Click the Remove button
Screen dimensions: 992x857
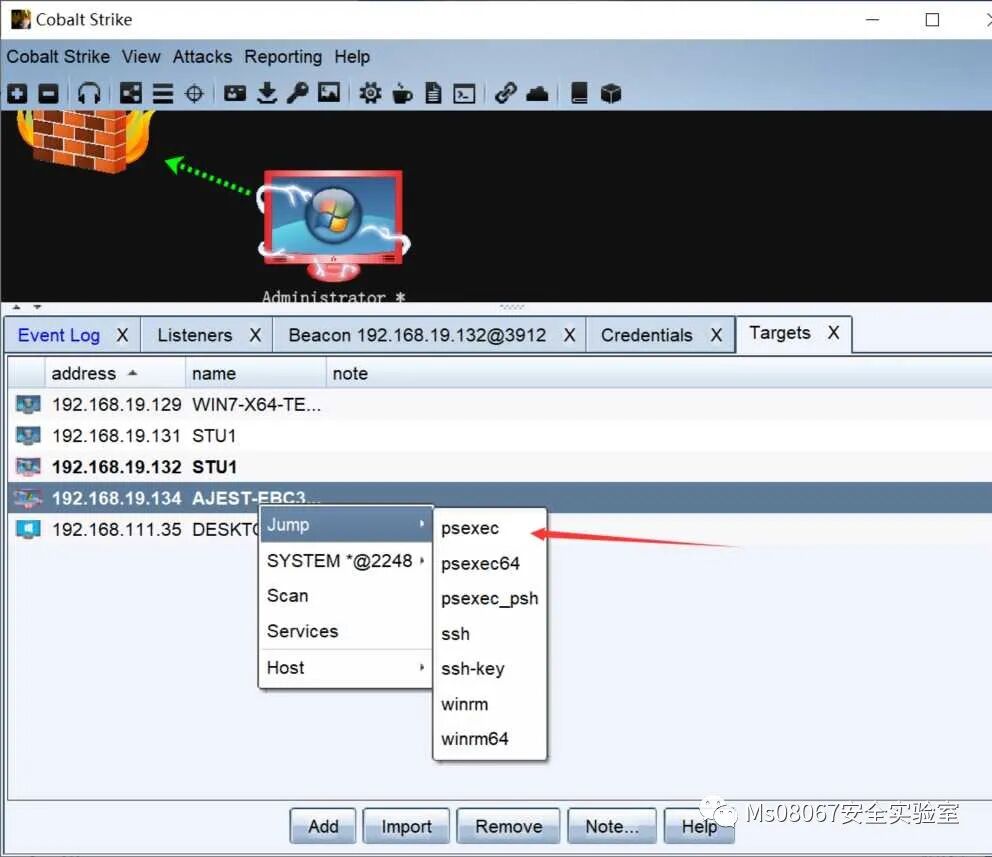(x=509, y=827)
